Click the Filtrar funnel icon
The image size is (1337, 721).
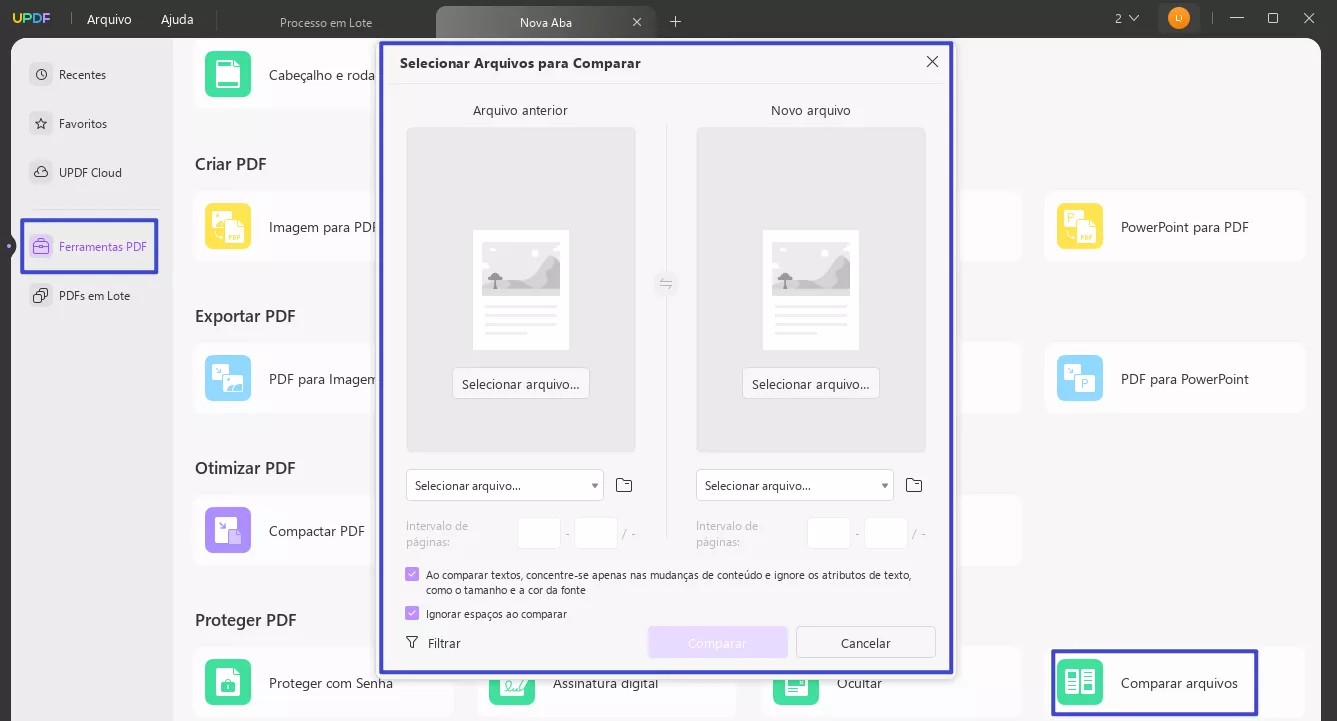tap(412, 643)
